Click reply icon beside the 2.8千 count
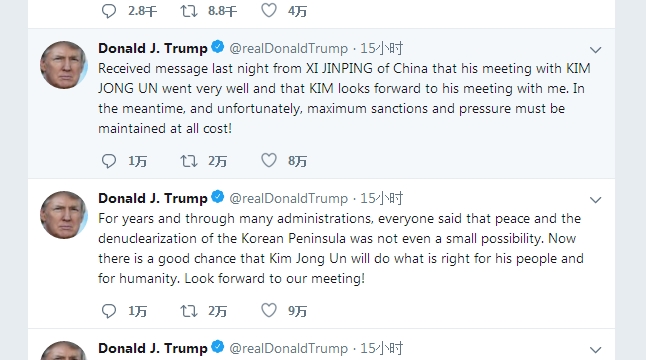 tap(109, 11)
